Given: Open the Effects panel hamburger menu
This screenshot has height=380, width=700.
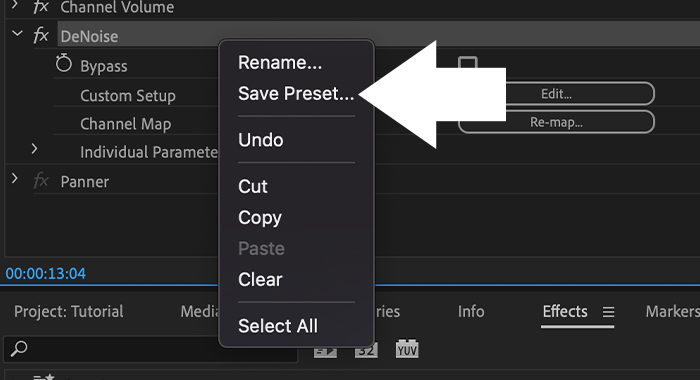Looking at the screenshot, I should click(608, 312).
